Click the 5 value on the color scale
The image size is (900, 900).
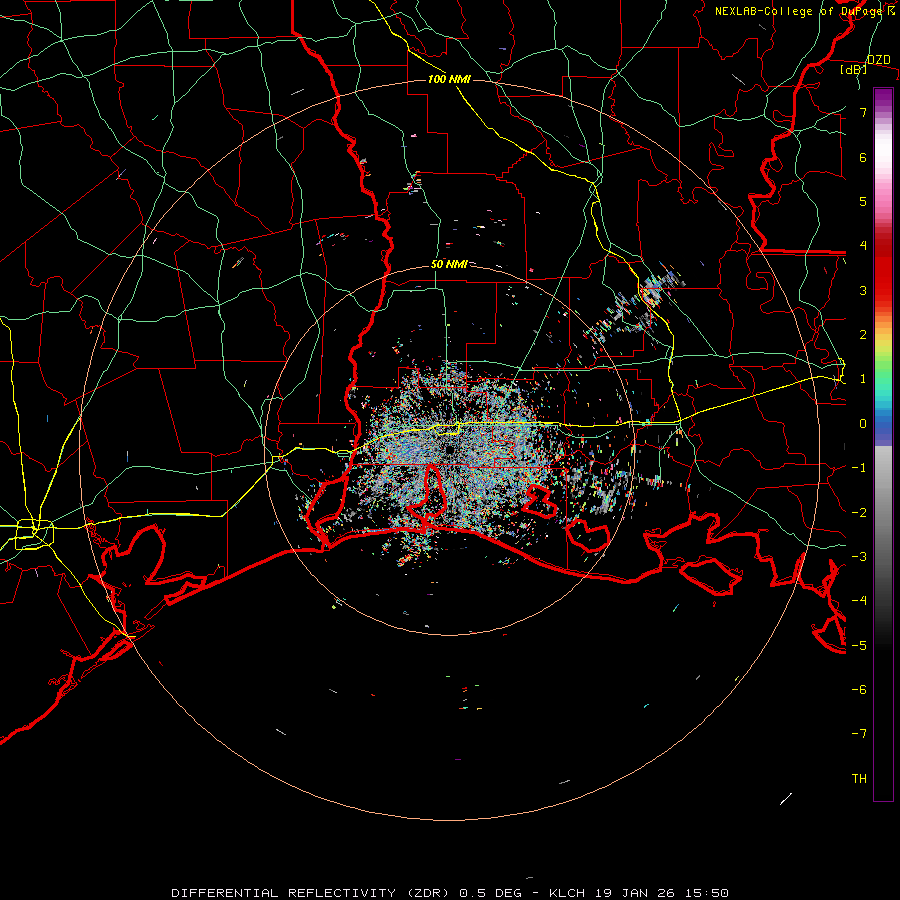click(863, 201)
